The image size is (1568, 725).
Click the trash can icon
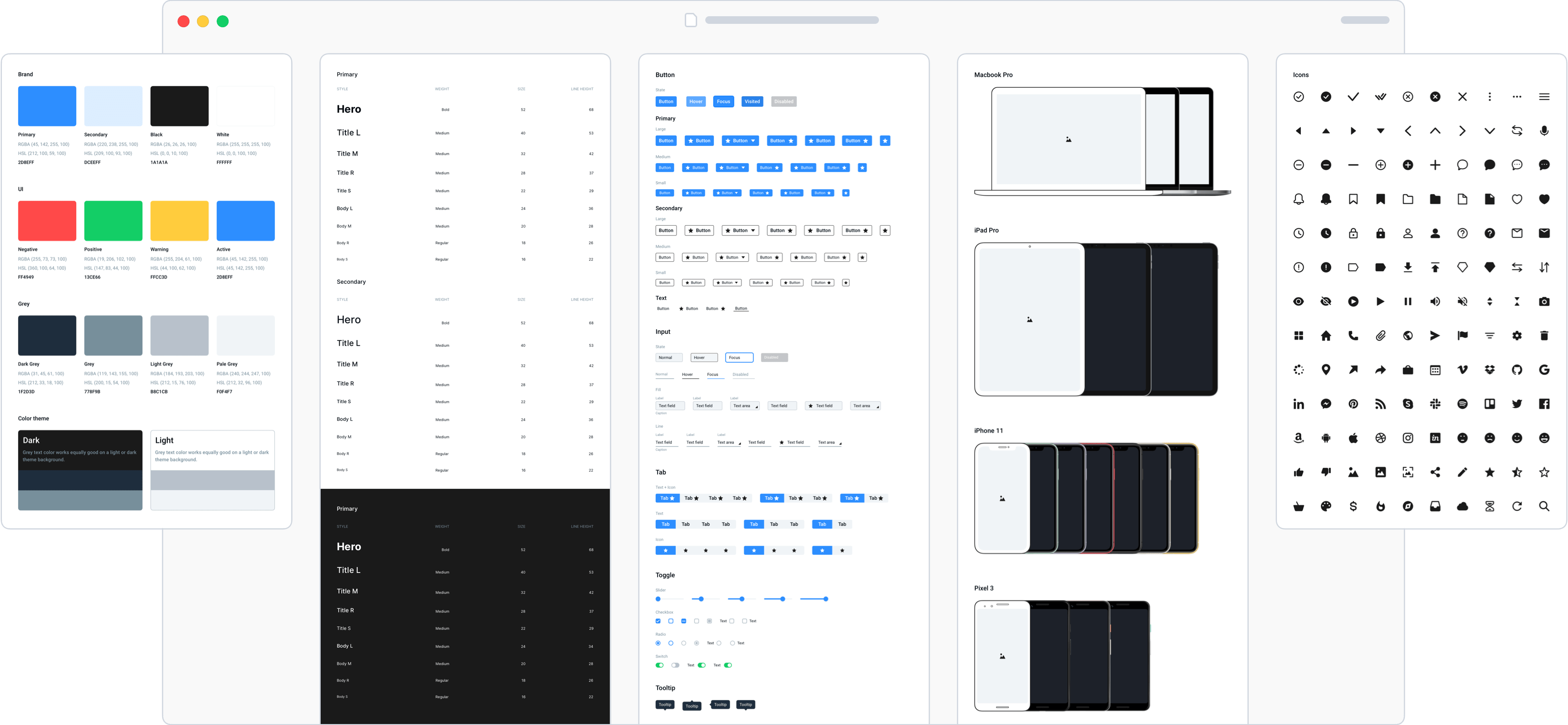pos(1544,336)
